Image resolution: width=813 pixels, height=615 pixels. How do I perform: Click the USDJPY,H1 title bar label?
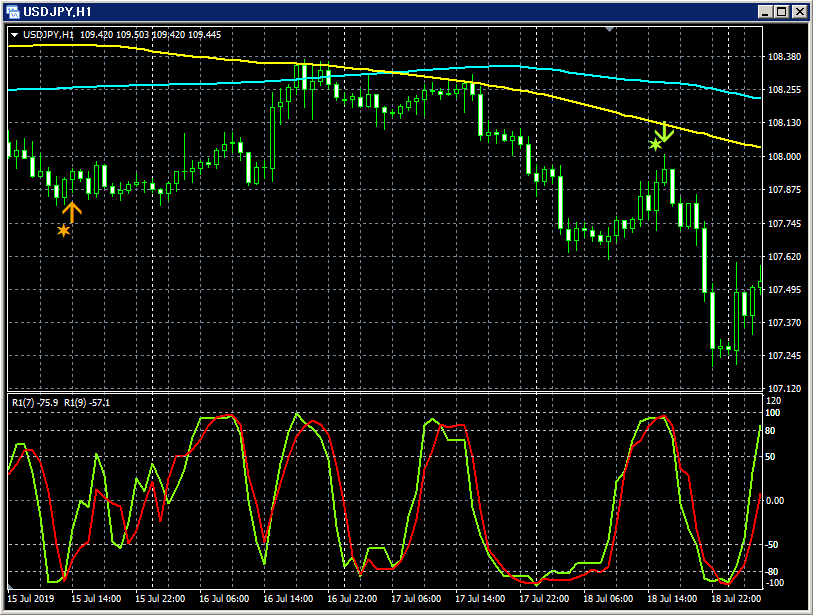point(55,13)
